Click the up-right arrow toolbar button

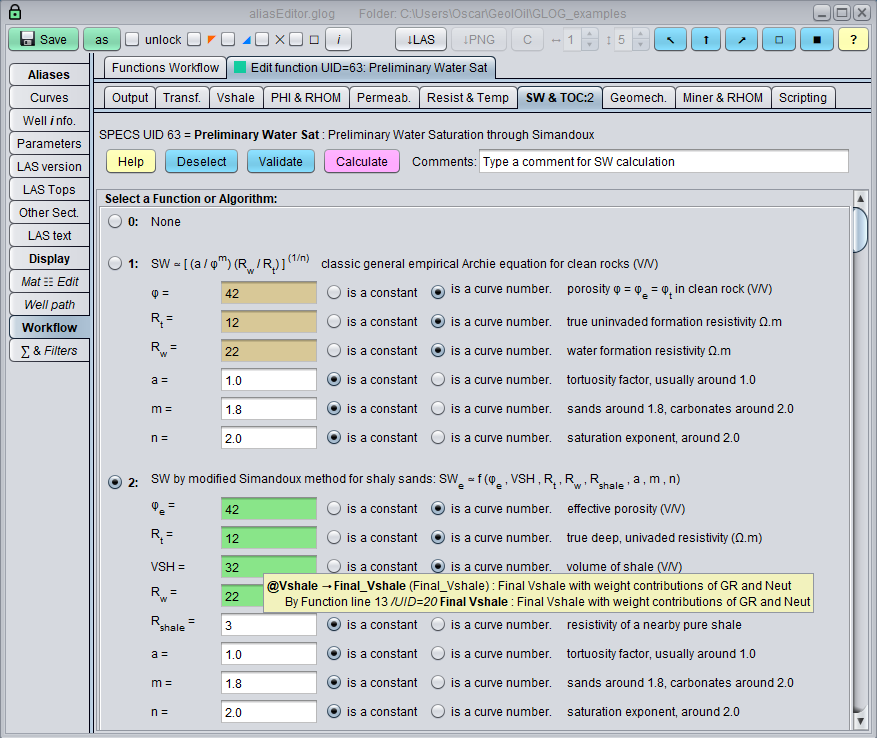[x=743, y=39]
